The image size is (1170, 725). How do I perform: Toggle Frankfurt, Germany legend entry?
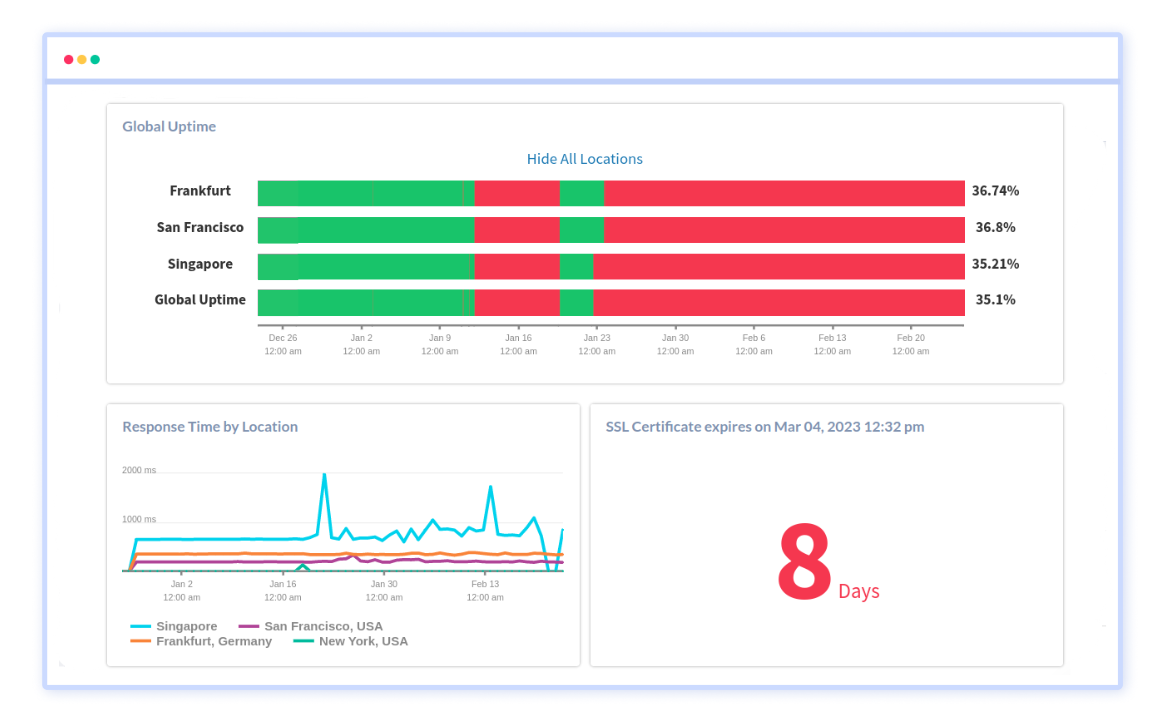click(201, 641)
